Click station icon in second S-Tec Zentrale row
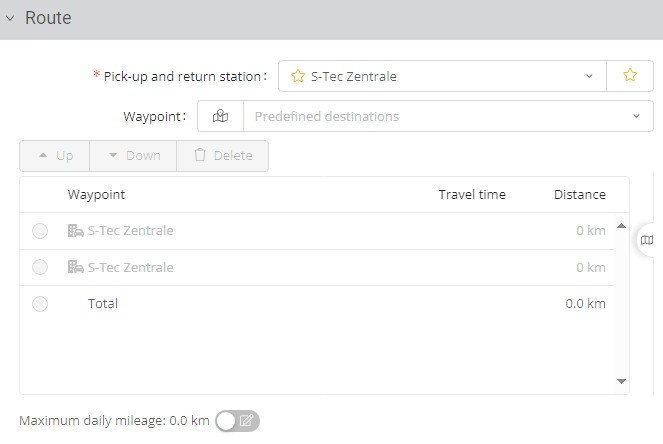The image size is (663, 444). pos(75,267)
